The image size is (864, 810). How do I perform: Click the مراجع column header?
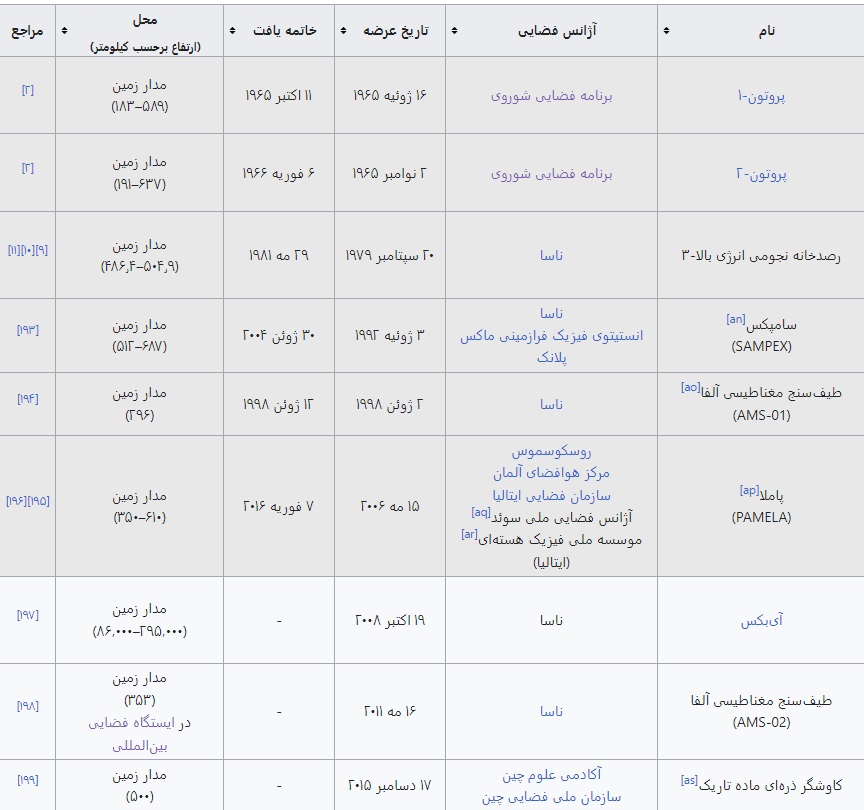[28, 31]
